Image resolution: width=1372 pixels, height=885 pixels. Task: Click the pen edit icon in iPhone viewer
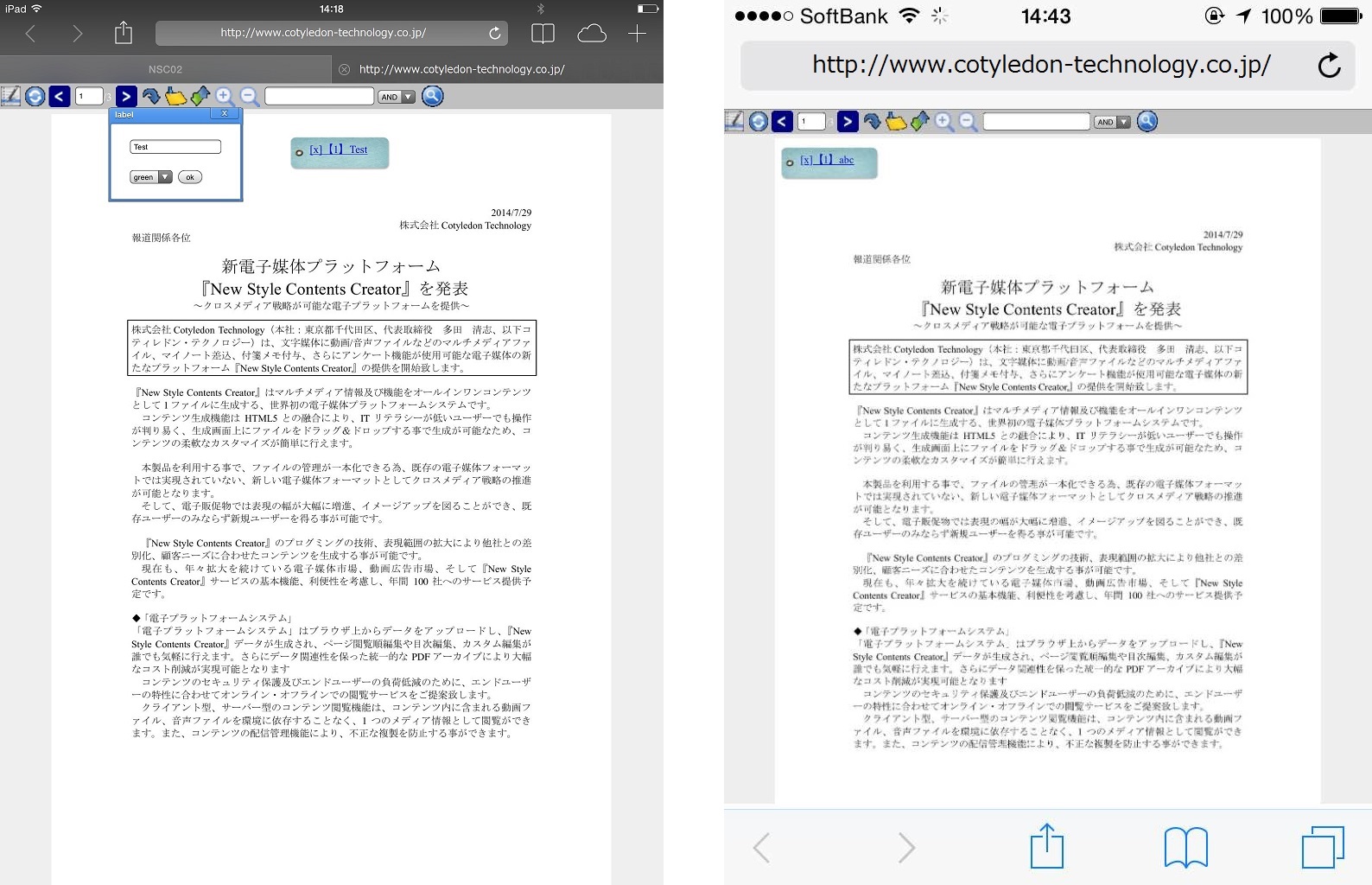[x=734, y=121]
